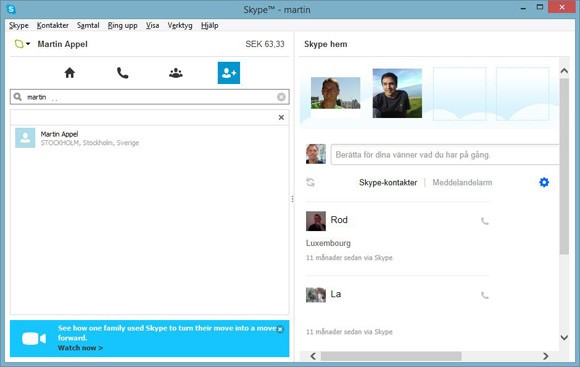Viewport: 580px width, 367px height.
Task: Click the La contact name
Action: [335, 294]
